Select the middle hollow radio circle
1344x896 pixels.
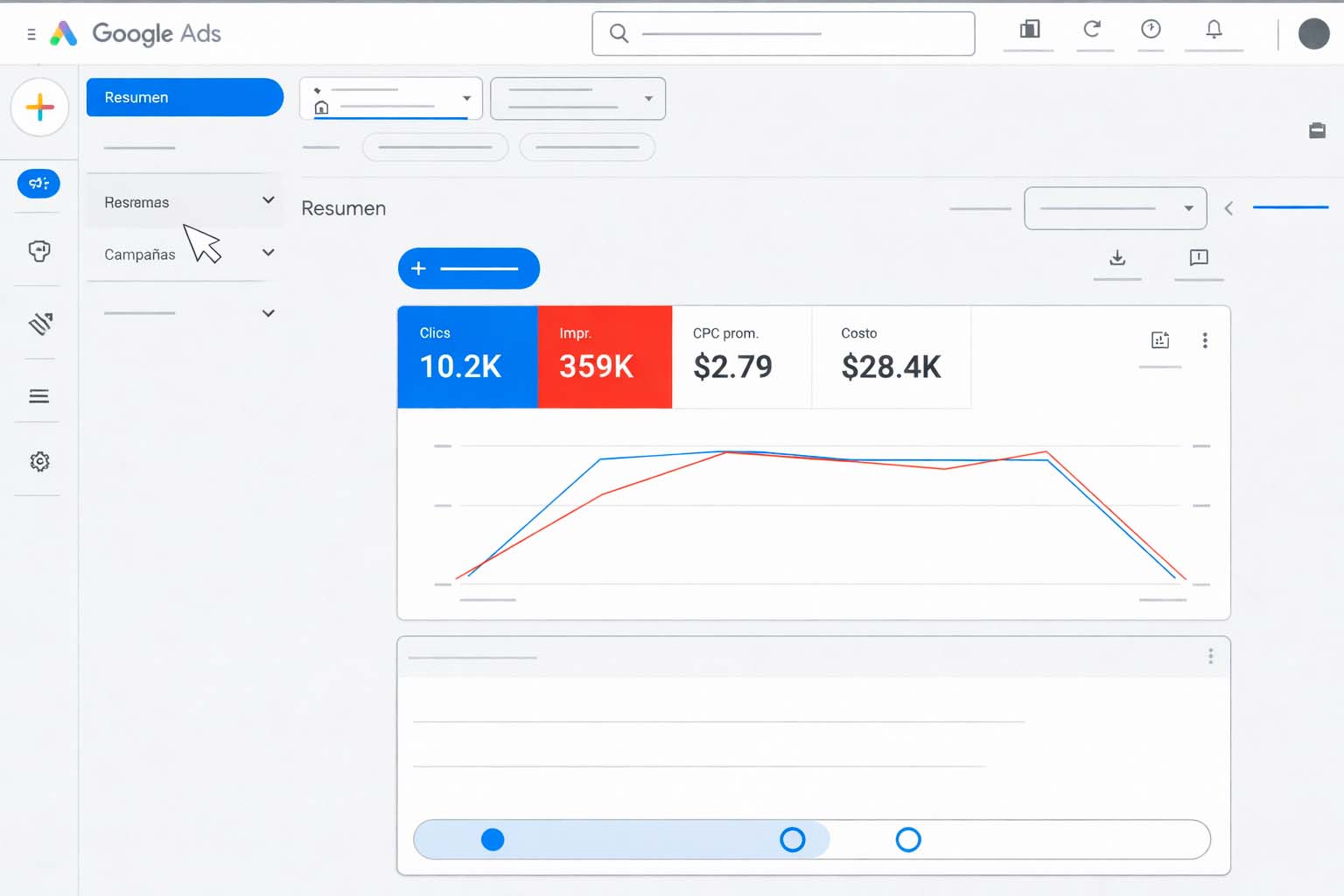[792, 840]
